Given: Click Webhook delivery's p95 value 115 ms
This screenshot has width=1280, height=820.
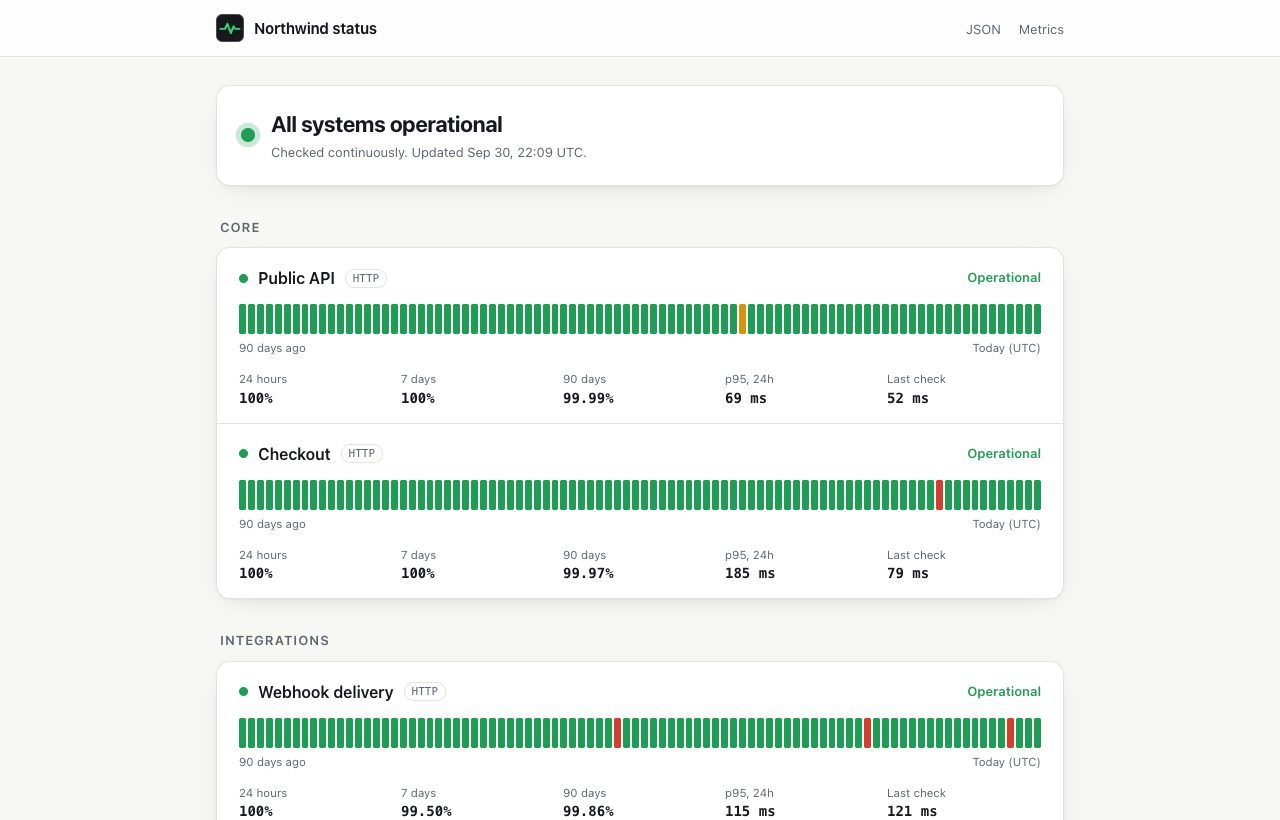Looking at the screenshot, I should (750, 811).
